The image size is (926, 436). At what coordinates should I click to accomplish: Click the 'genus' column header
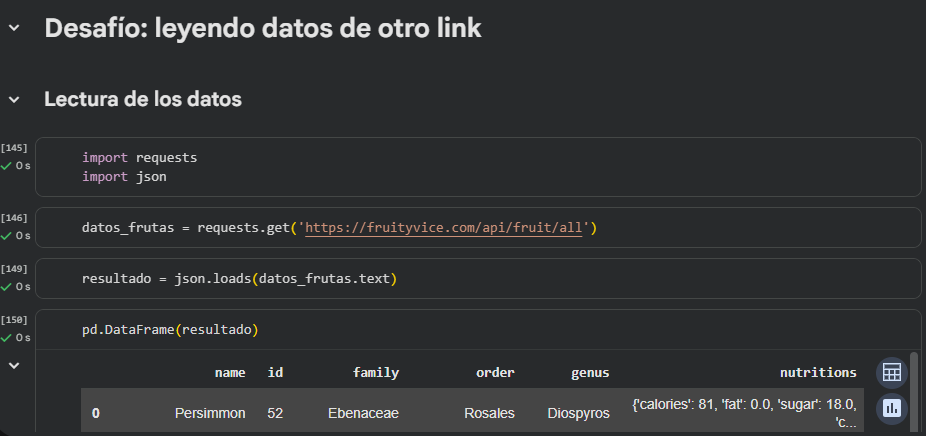[590, 373]
